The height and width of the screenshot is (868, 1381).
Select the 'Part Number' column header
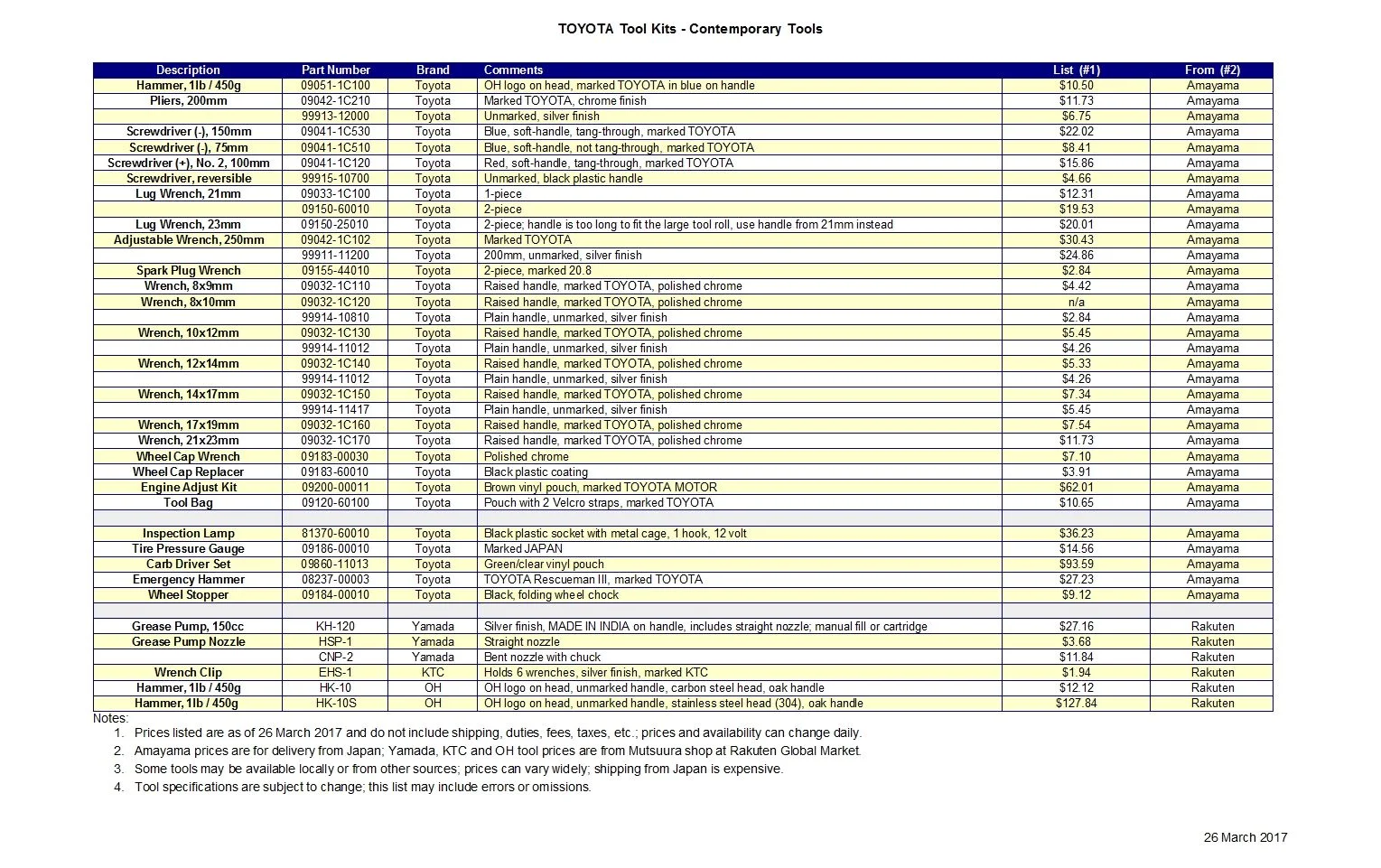click(x=335, y=70)
